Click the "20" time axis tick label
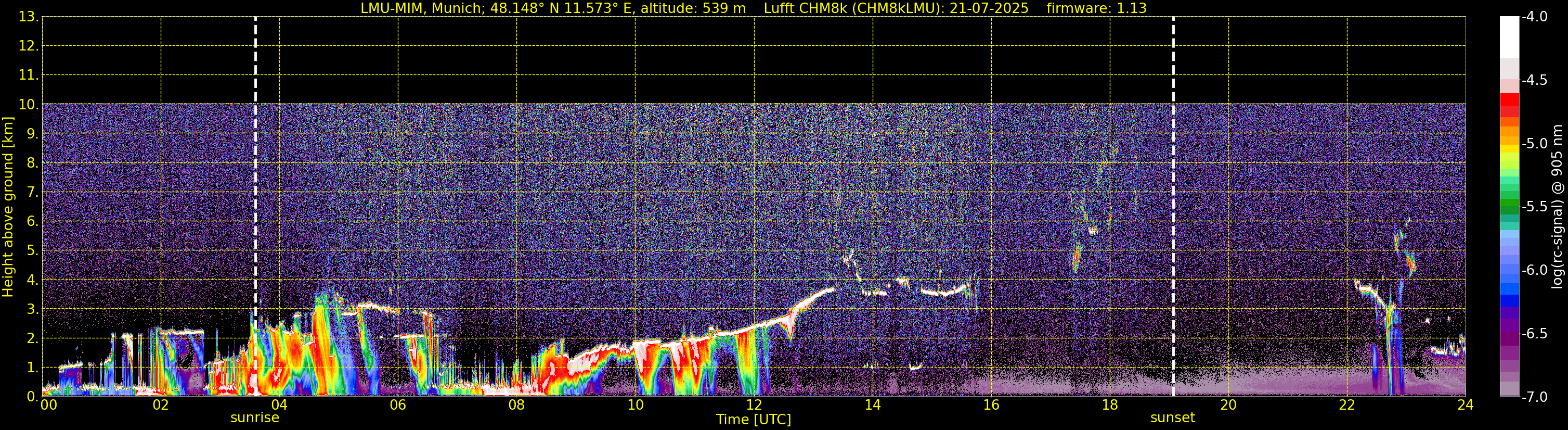This screenshot has height=430, width=1568. [x=1228, y=405]
